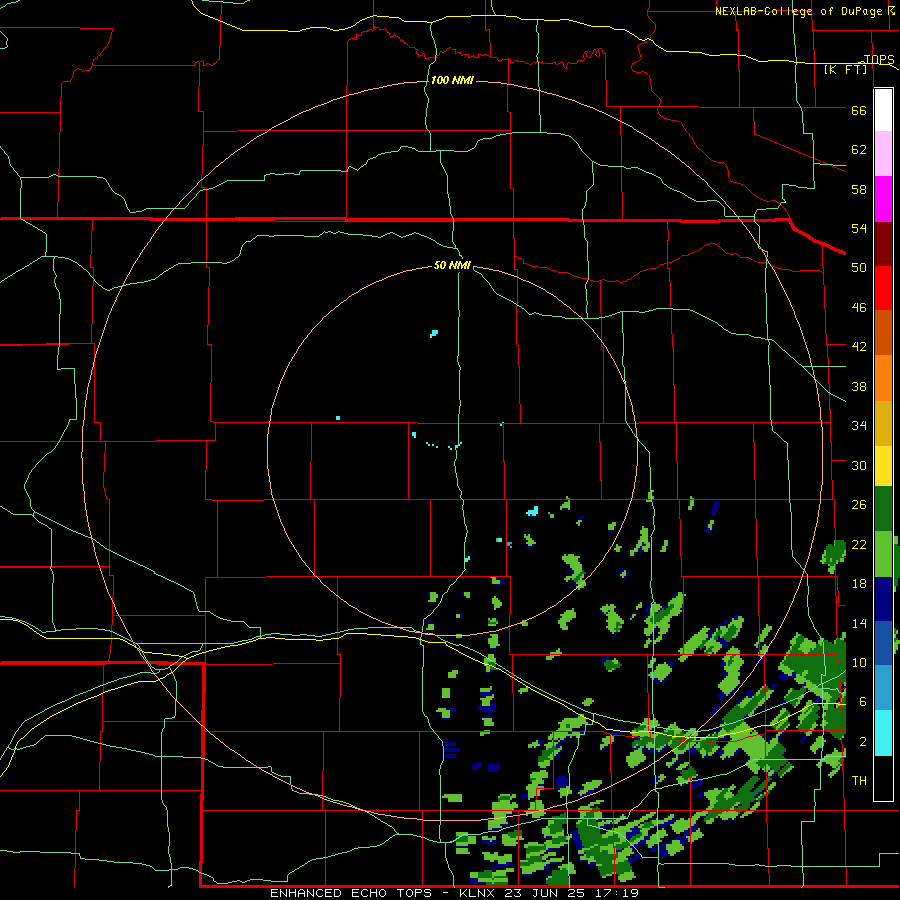Click the TOPS legend title
Viewport: 900px width, 900px height.
click(x=879, y=59)
